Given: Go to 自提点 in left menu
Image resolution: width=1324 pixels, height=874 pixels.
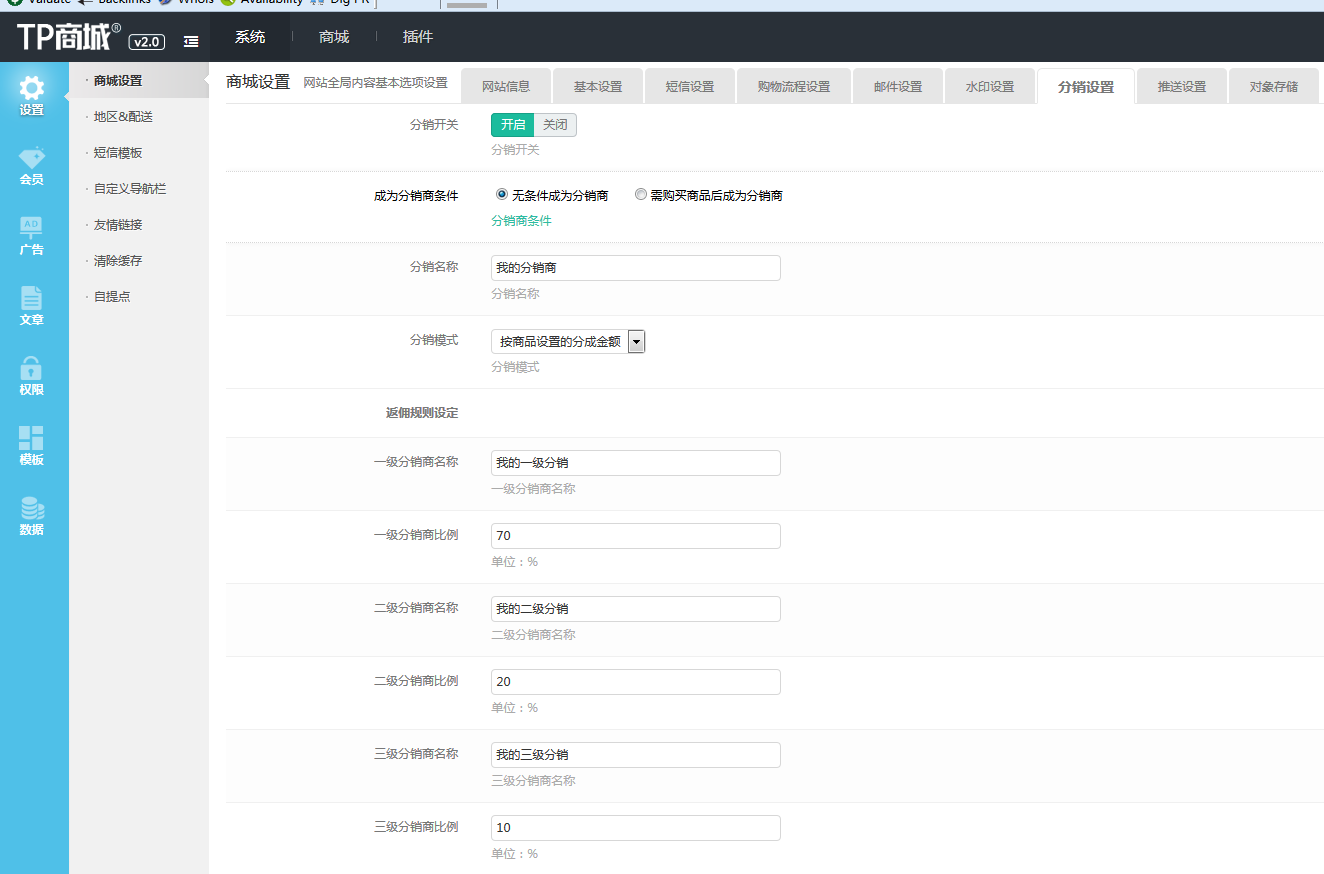Looking at the screenshot, I should pyautogui.click(x=112, y=297).
